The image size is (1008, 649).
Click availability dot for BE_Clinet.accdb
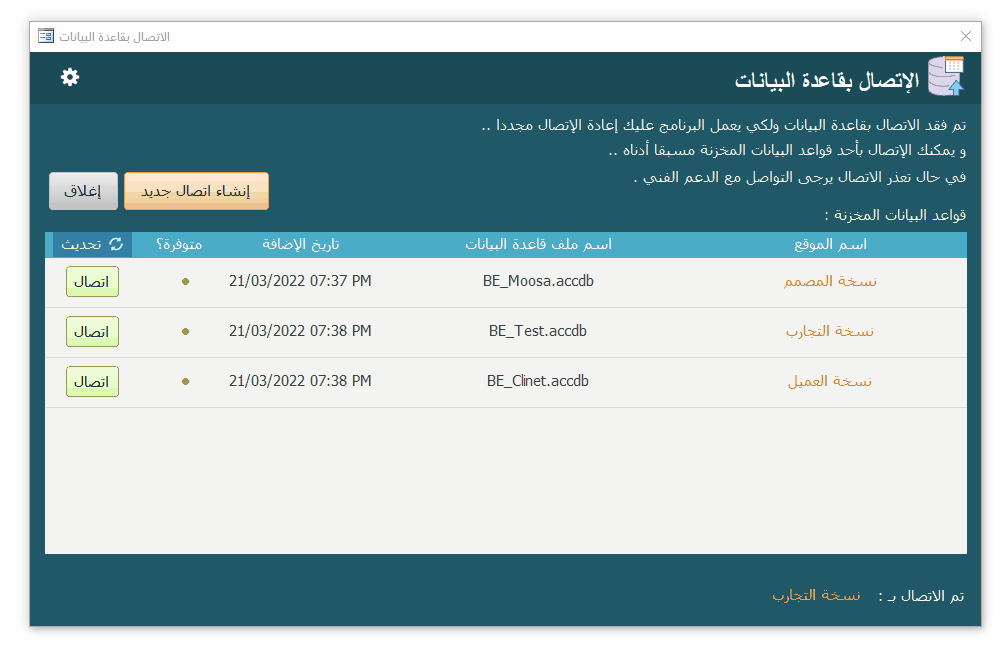pyautogui.click(x=185, y=382)
